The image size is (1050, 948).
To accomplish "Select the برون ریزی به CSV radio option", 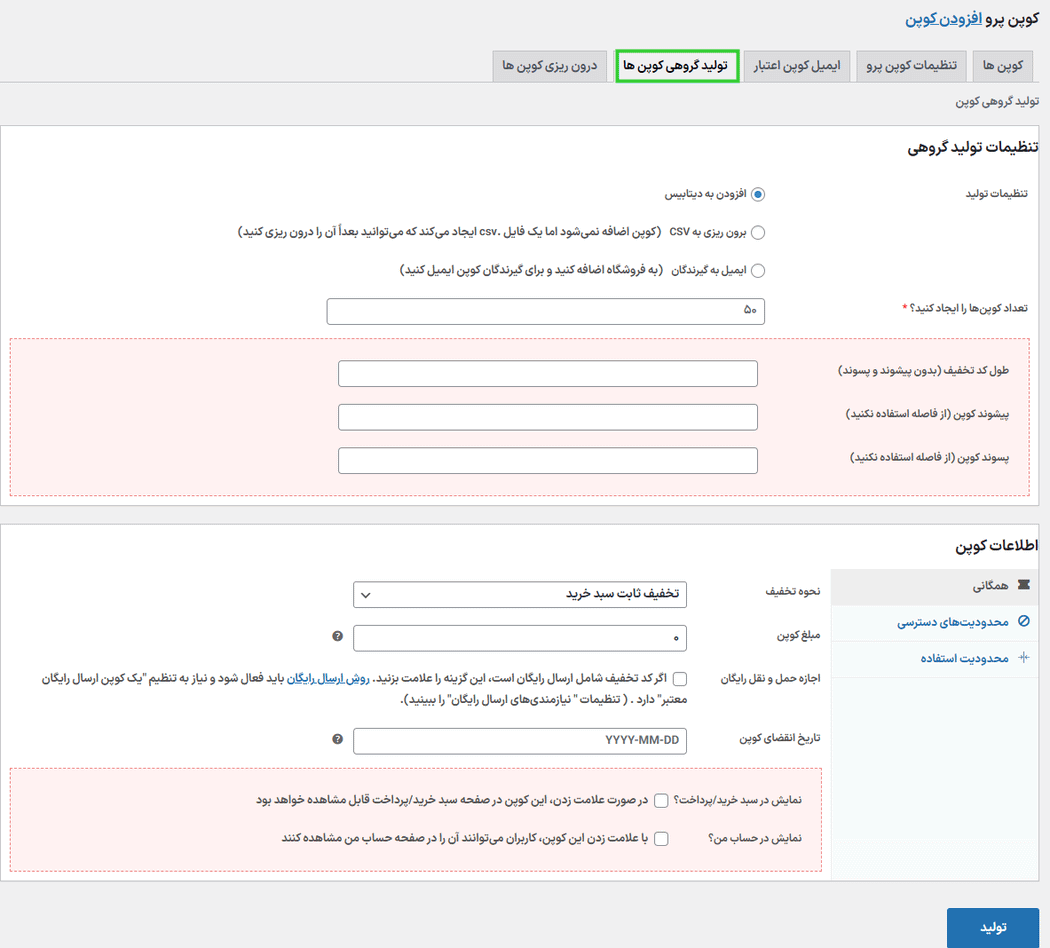I will coord(758,233).
